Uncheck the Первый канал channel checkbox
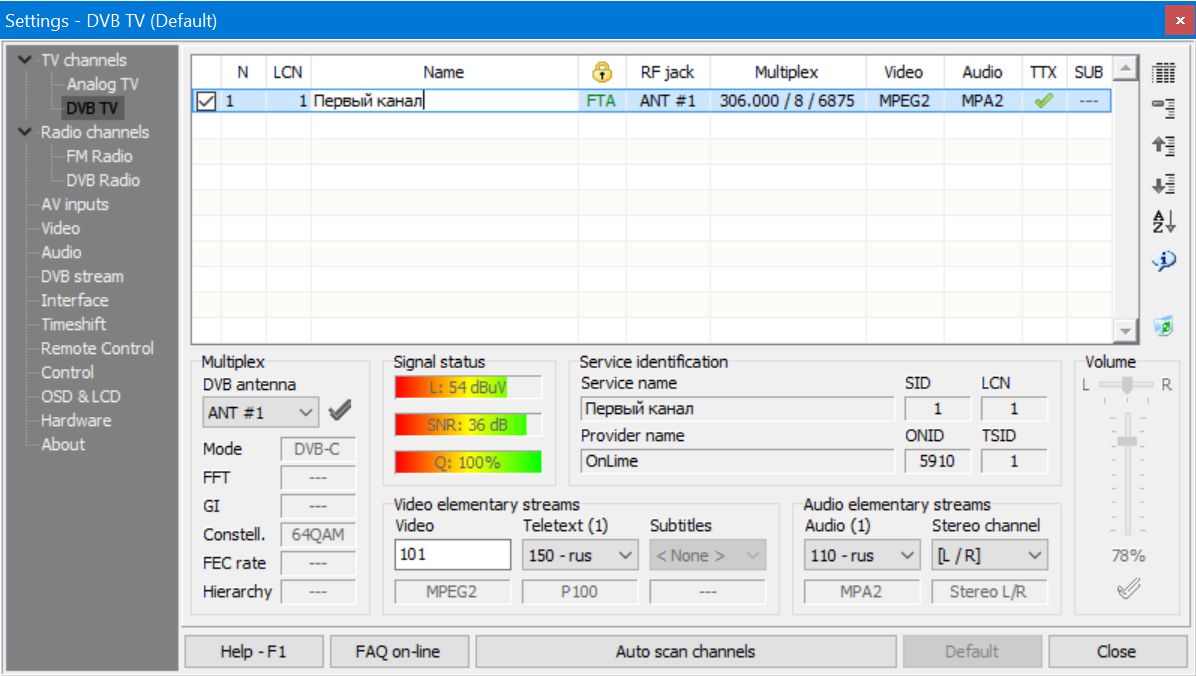Image resolution: width=1196 pixels, height=676 pixels. (x=207, y=99)
